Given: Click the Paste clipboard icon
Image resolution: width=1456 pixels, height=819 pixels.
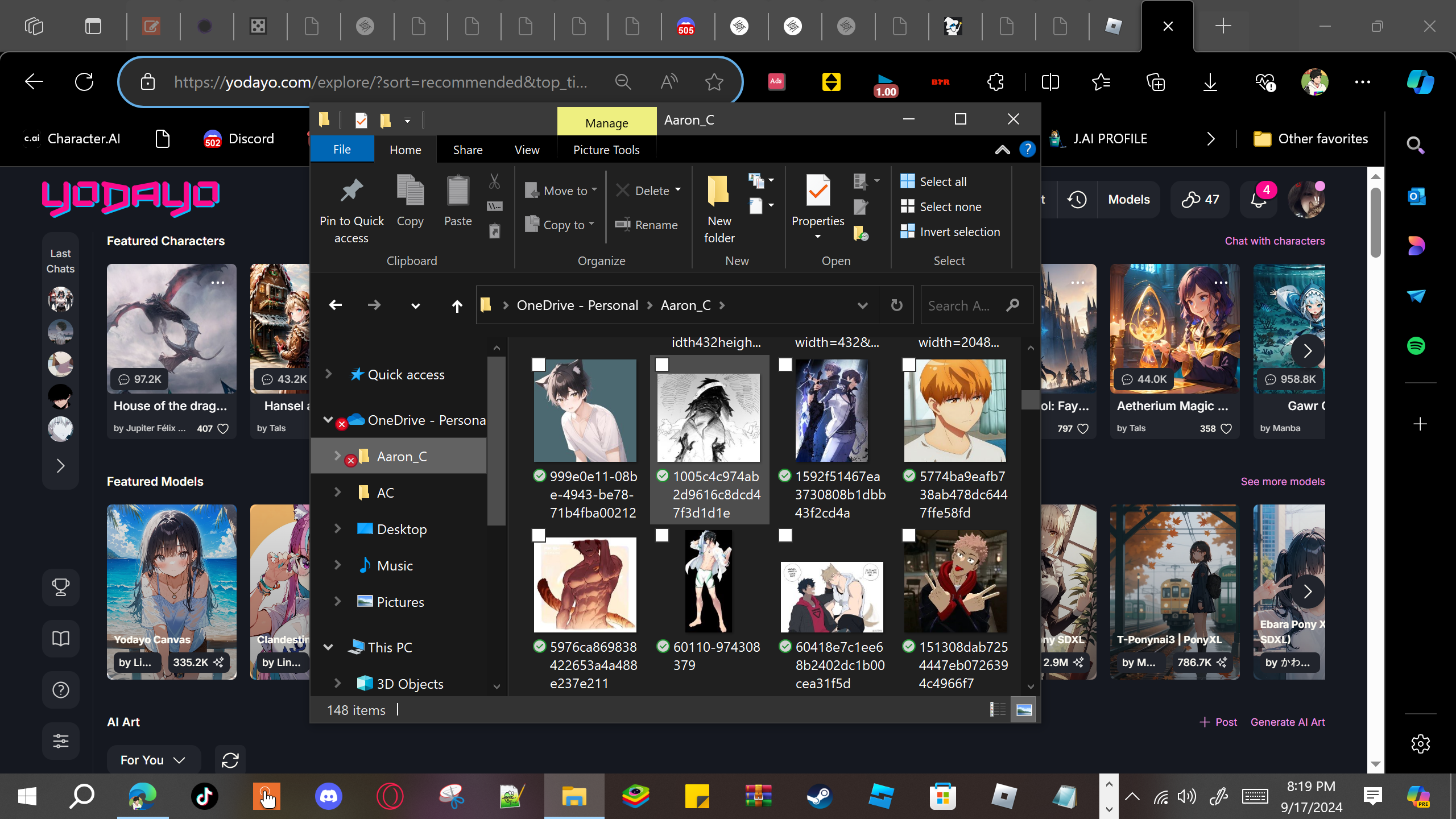Looking at the screenshot, I should pyautogui.click(x=457, y=192).
